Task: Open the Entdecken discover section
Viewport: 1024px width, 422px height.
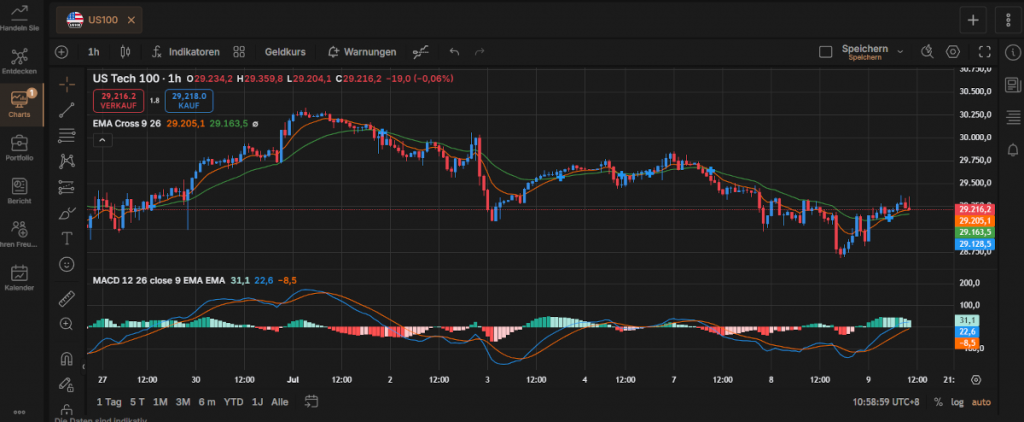Action: click(x=20, y=61)
